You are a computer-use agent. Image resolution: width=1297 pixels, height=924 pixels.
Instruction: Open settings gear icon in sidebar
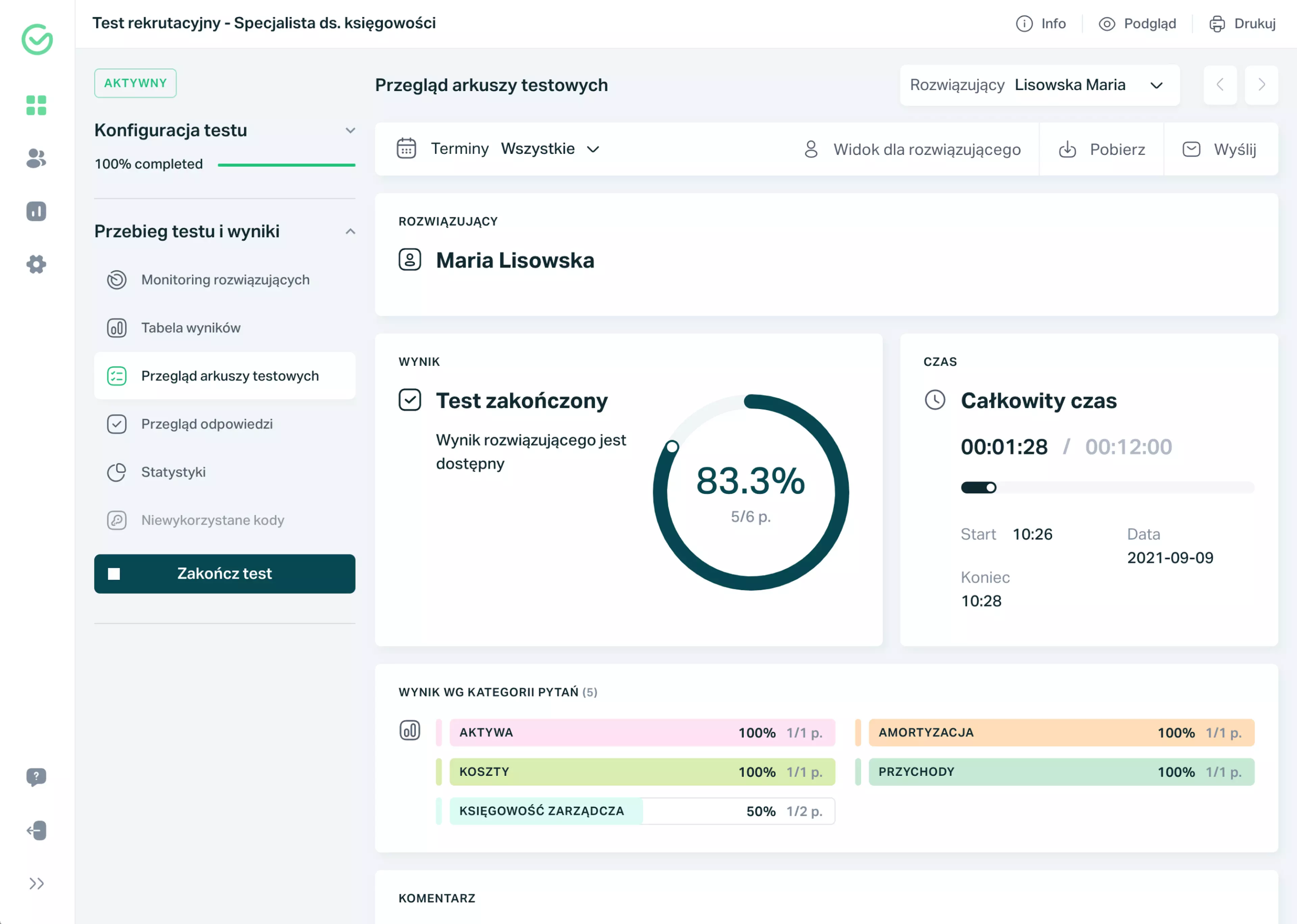click(x=36, y=264)
